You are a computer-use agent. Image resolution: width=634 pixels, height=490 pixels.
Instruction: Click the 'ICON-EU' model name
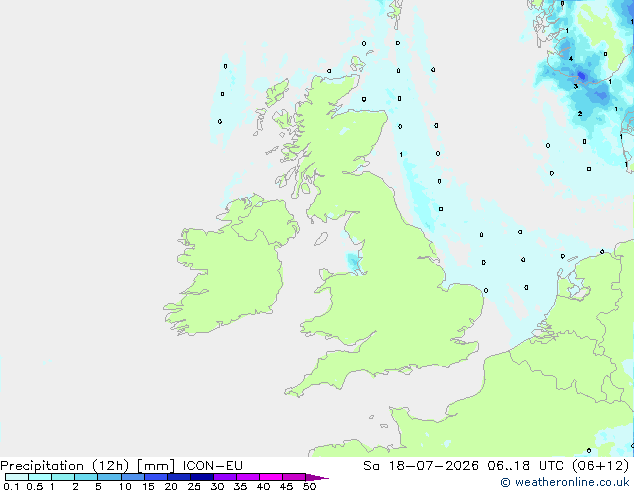pos(212,466)
